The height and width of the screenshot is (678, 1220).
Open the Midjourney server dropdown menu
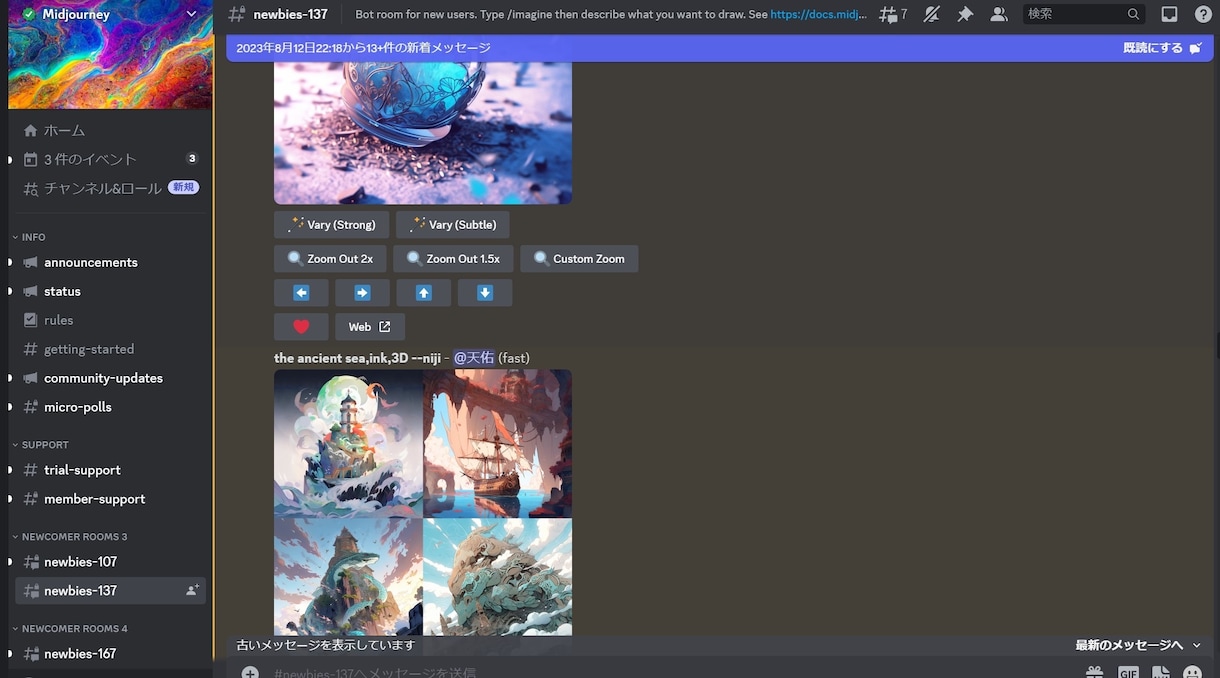[192, 14]
